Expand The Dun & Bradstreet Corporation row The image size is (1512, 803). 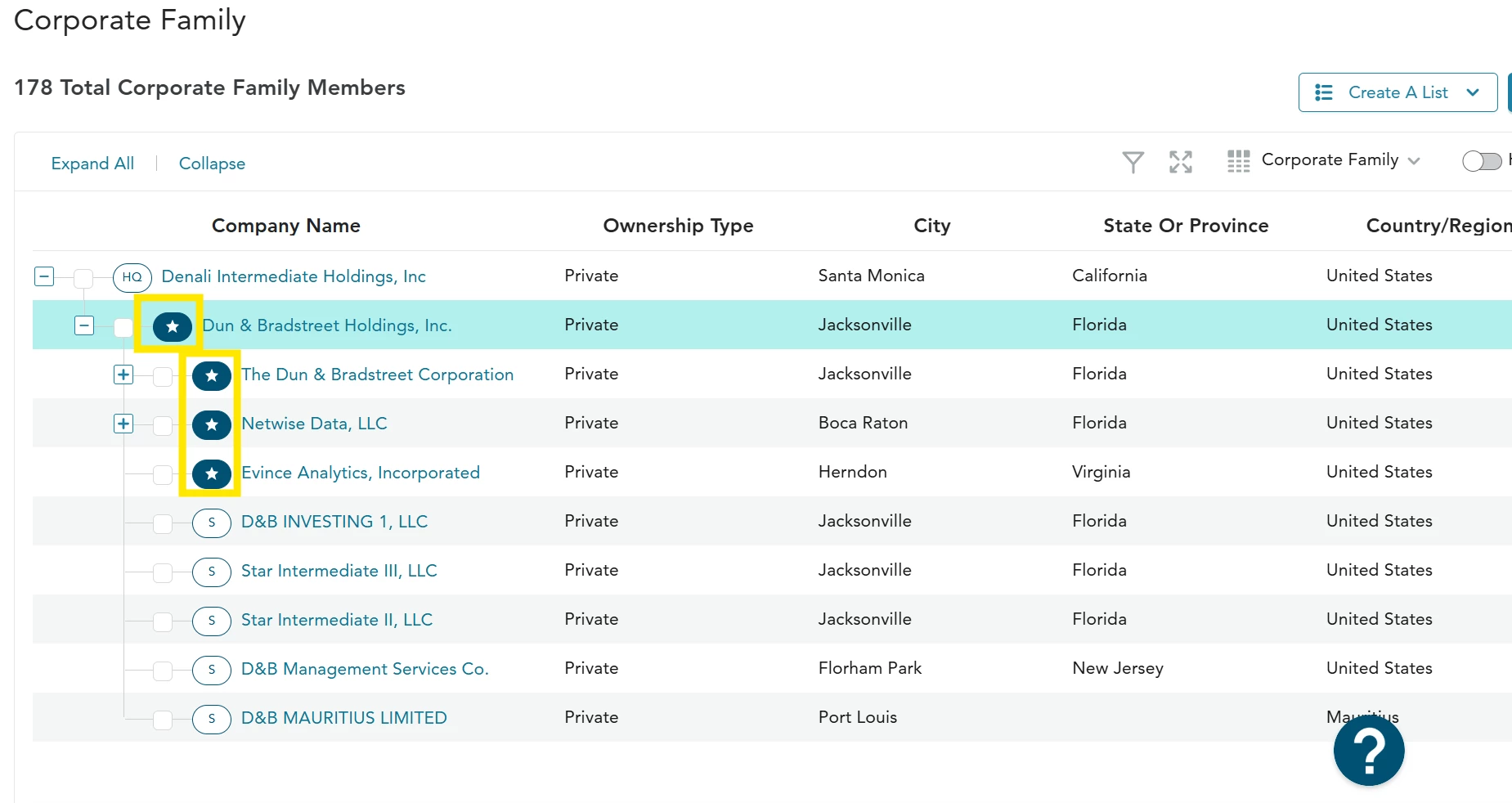point(123,375)
